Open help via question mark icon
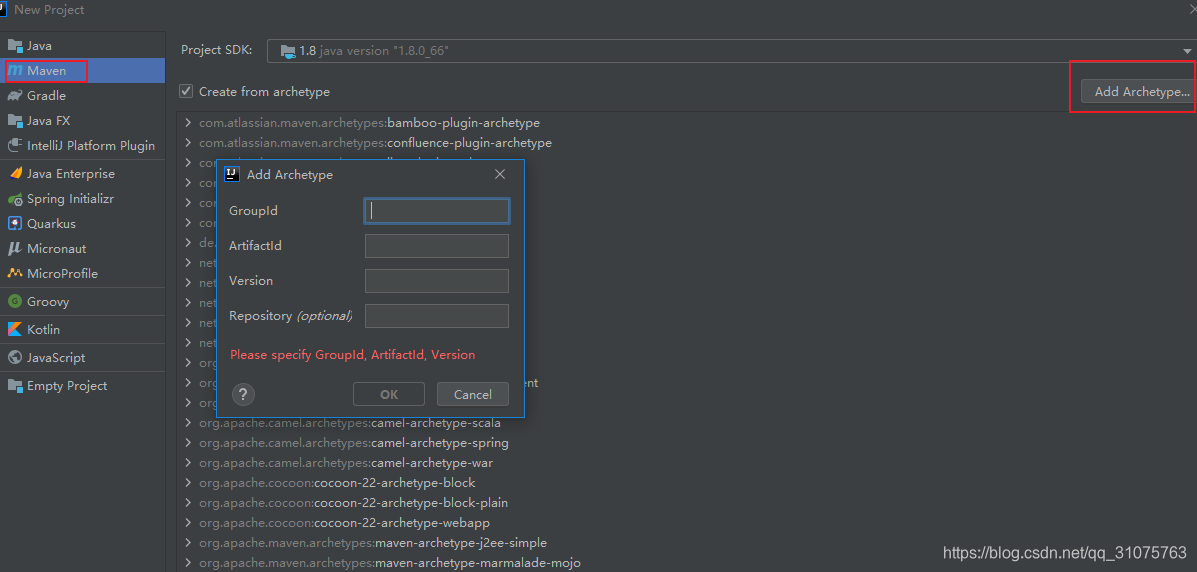This screenshot has width=1197, height=572. point(243,395)
